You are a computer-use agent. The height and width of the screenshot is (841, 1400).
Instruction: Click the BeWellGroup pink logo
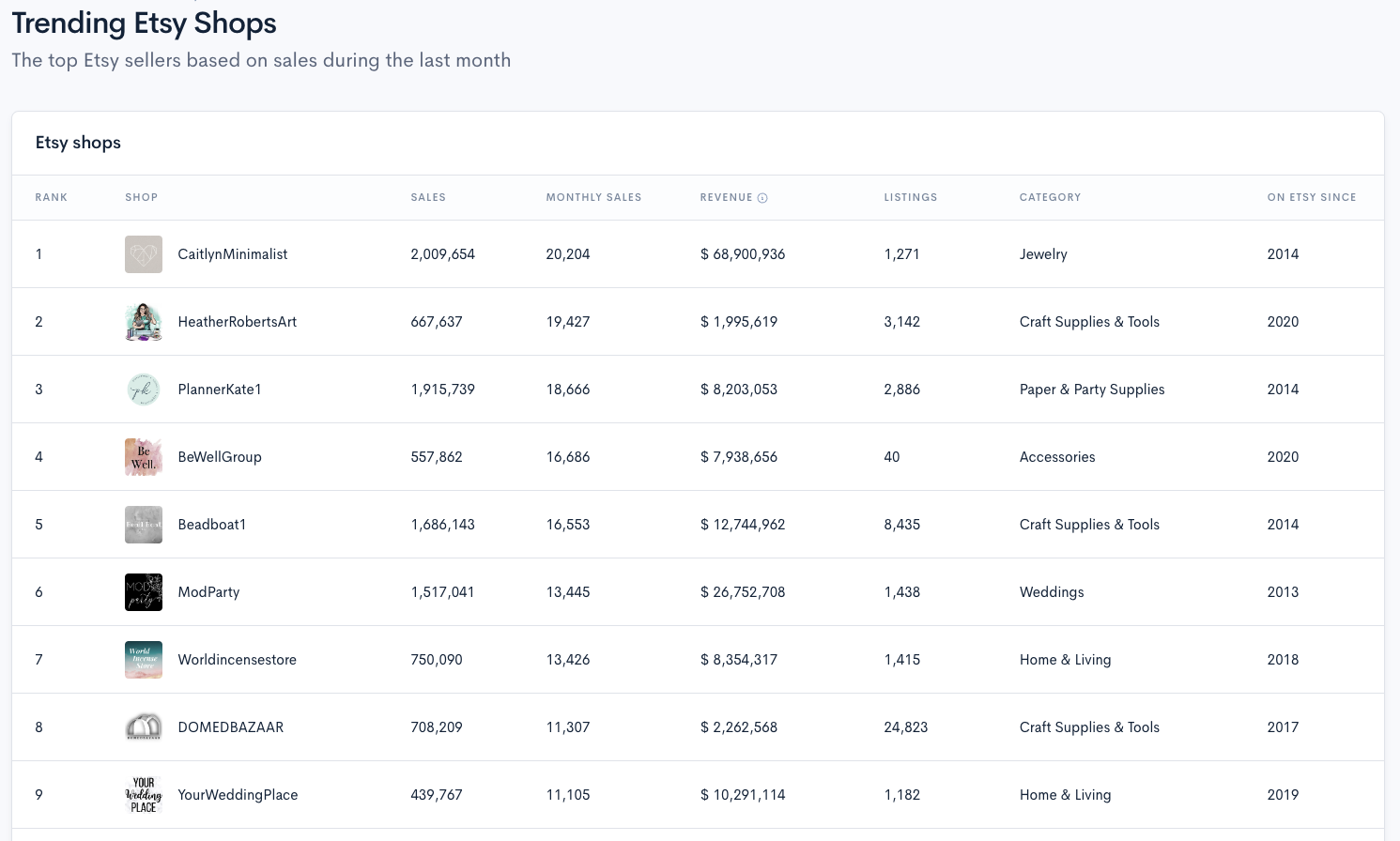[x=144, y=457]
